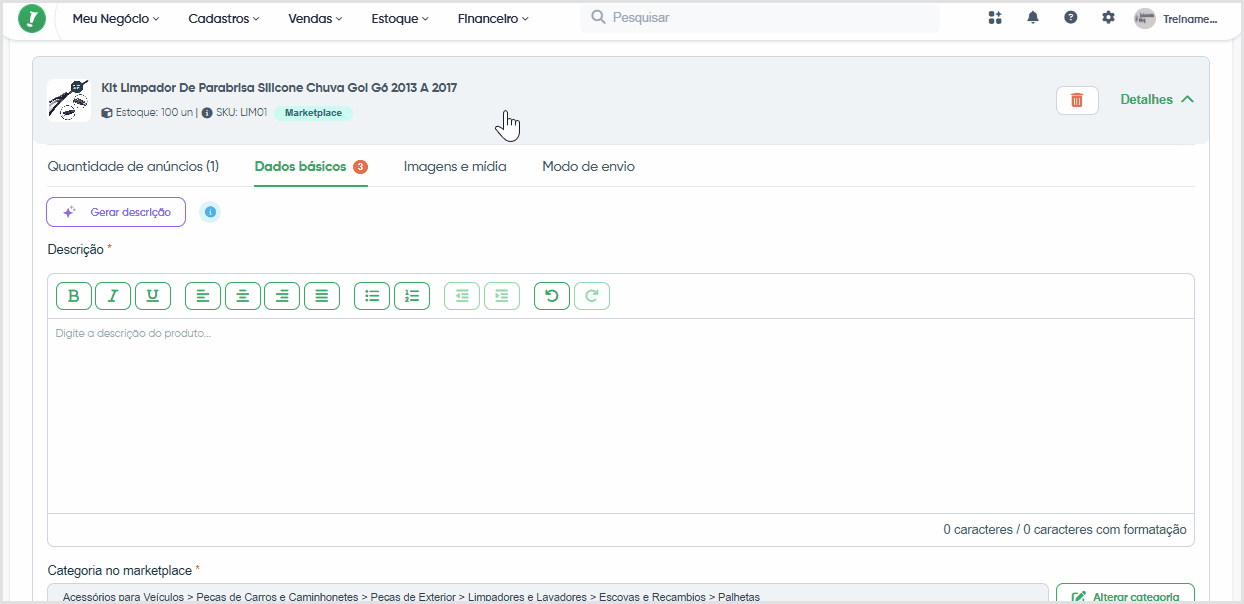Collapse the Detalhes section
1244x604 pixels.
[1157, 100]
